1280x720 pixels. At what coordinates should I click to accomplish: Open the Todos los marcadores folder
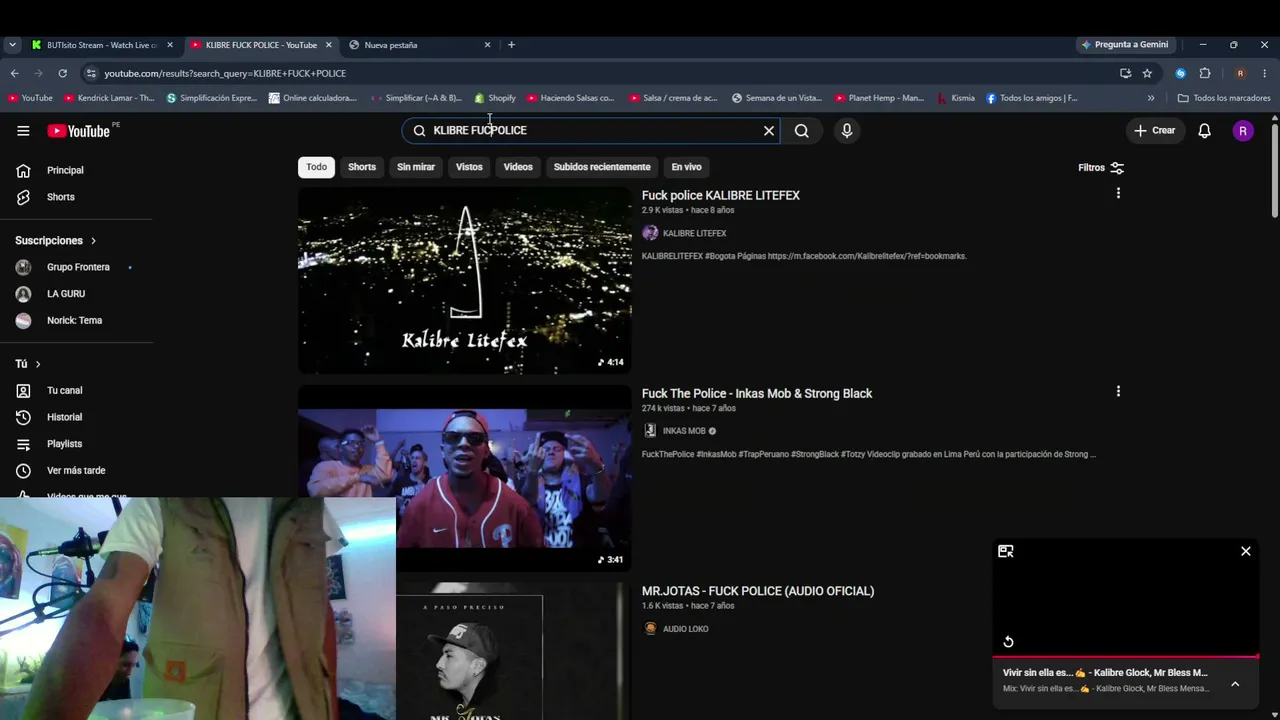tap(1224, 98)
